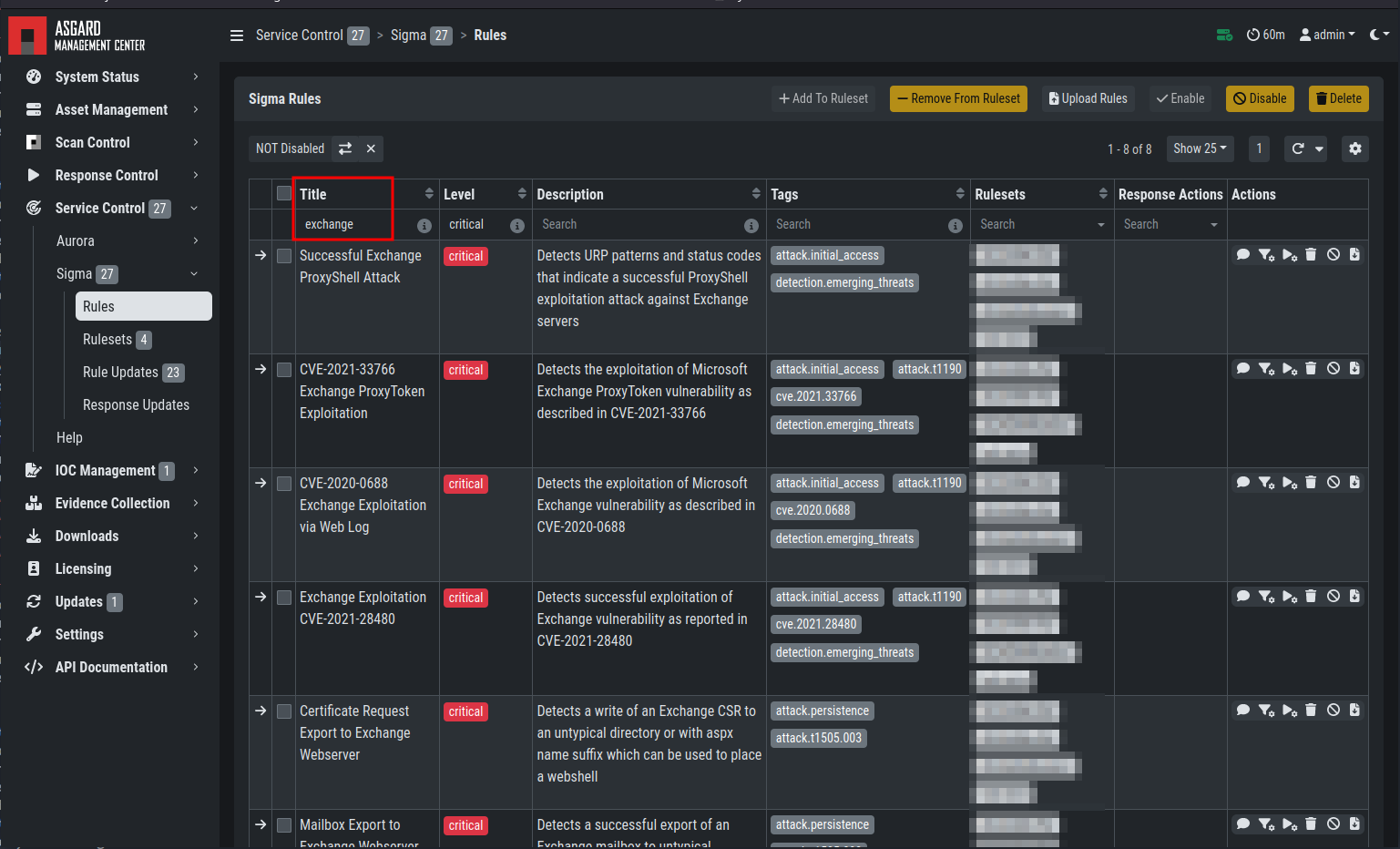The width and height of the screenshot is (1400, 849).
Task: Click the Enable button
Action: [x=1180, y=98]
